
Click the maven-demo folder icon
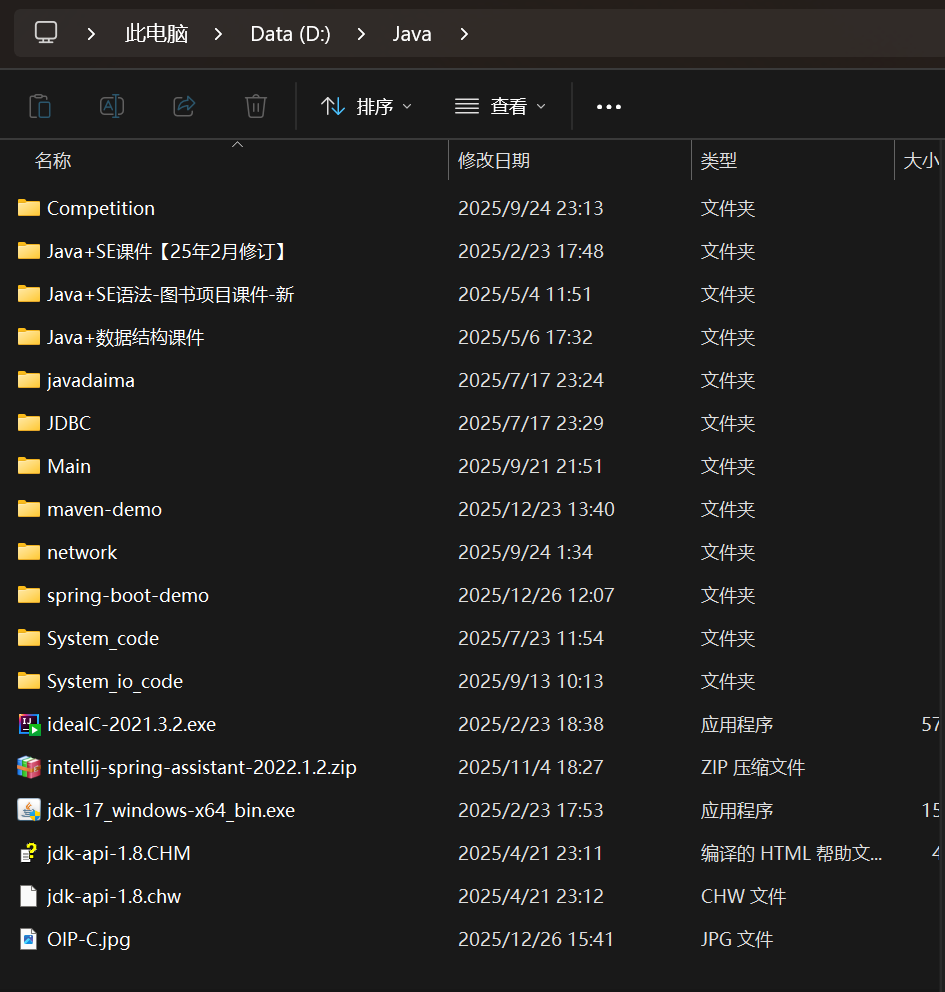(x=28, y=509)
